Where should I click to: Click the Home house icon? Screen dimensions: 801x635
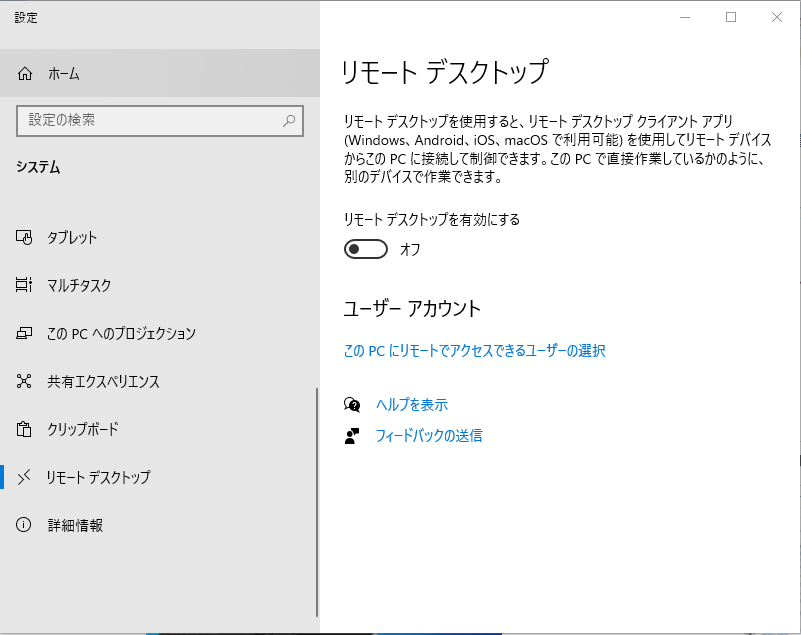[25, 74]
